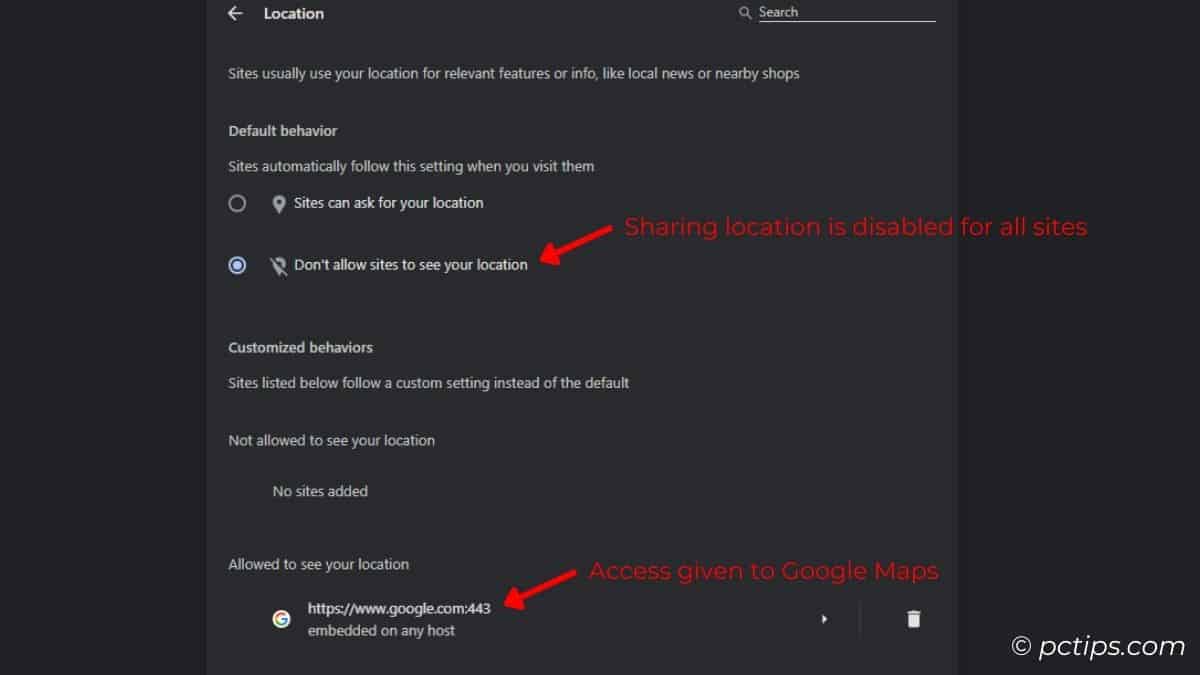Delete google.com from allowed sites via trash icon
The height and width of the screenshot is (675, 1200).
tap(913, 619)
